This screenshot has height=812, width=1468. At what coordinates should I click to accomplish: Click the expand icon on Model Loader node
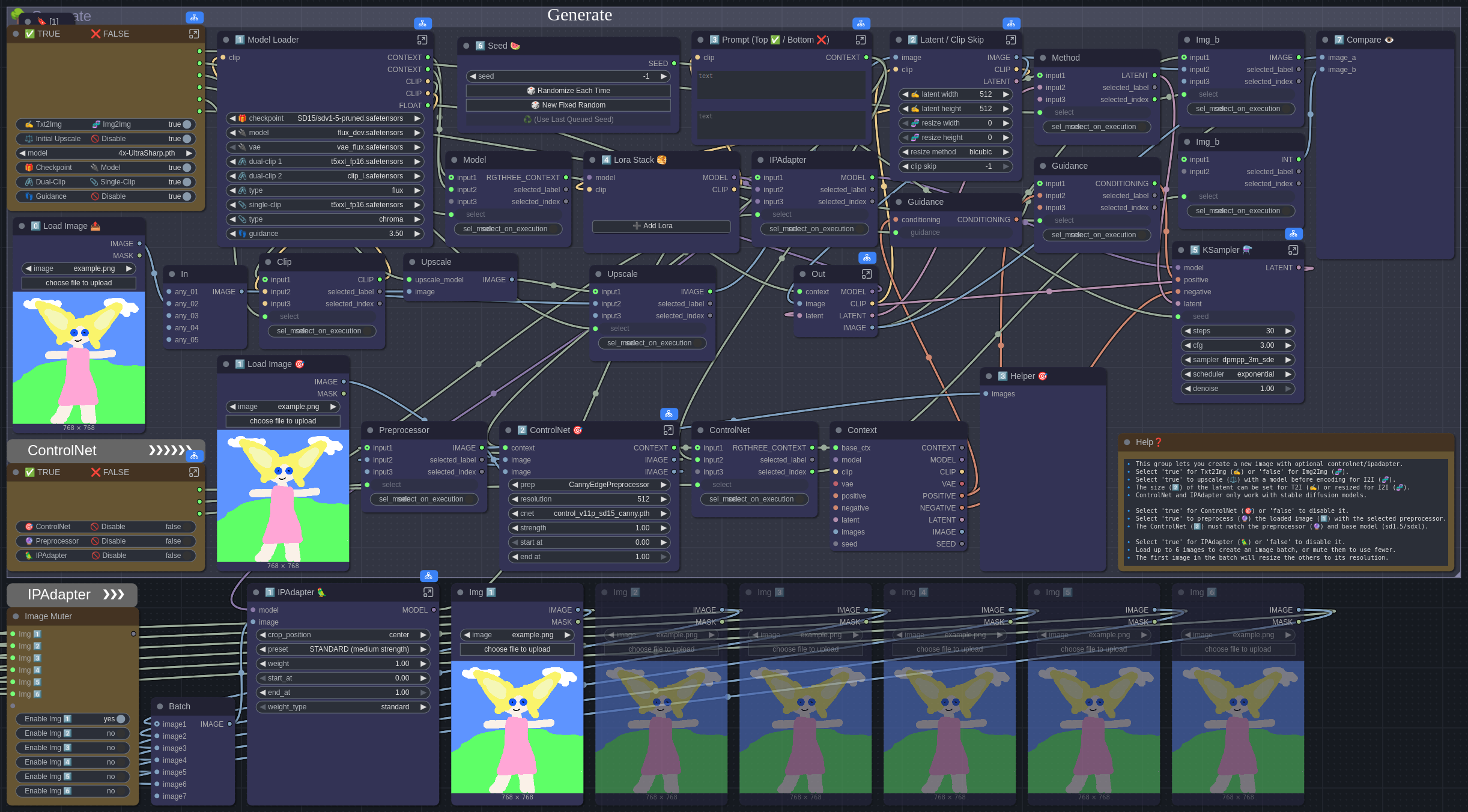[x=422, y=40]
